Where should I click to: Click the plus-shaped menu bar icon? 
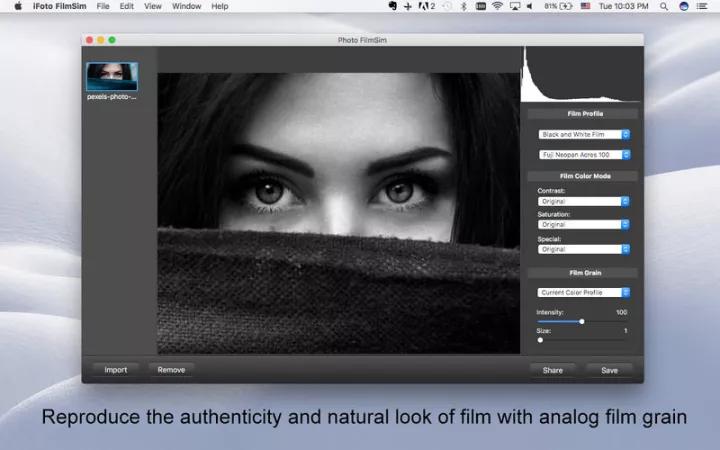tap(408, 6)
